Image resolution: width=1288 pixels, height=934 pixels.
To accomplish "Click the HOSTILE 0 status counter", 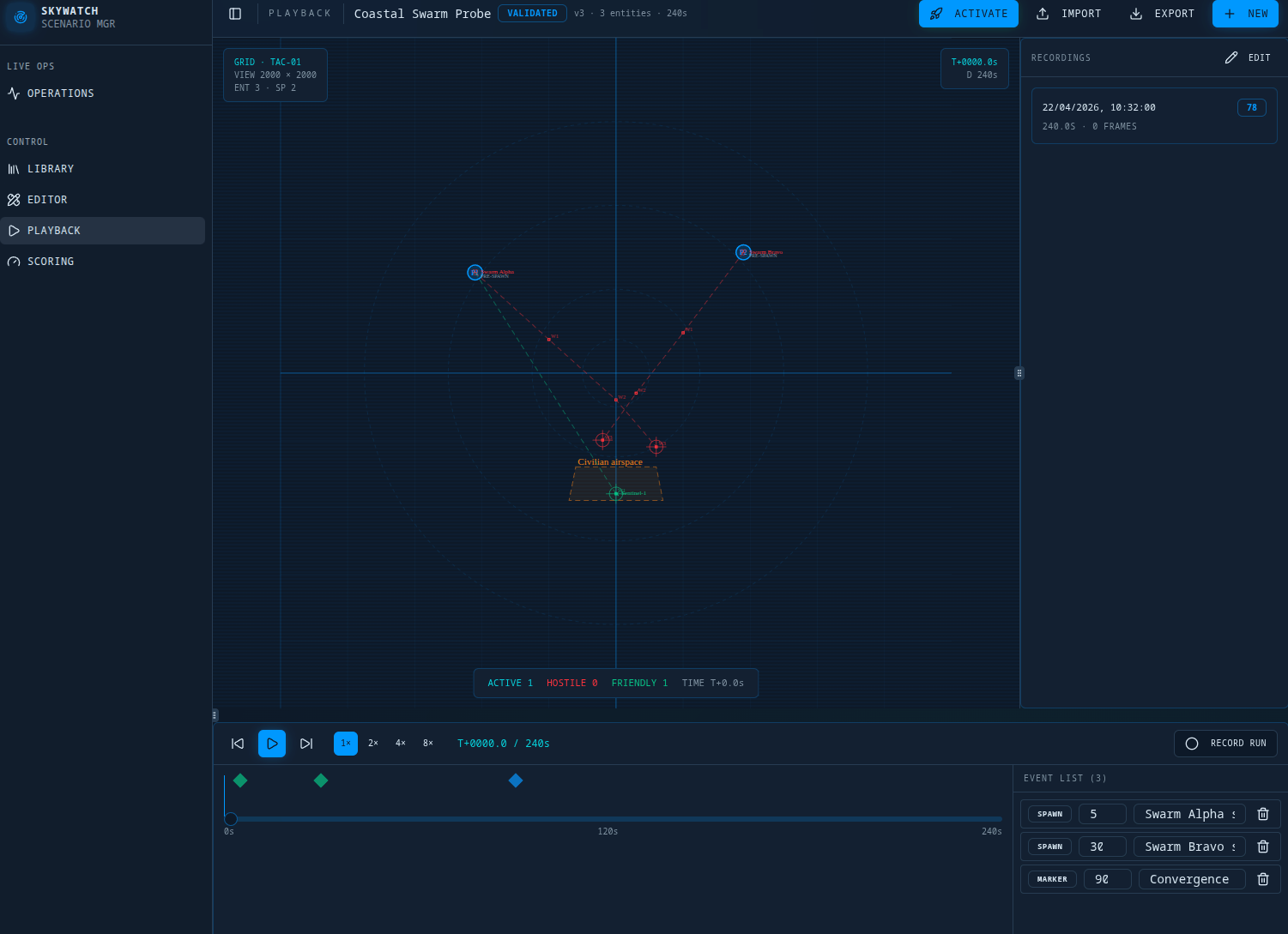I will click(572, 684).
